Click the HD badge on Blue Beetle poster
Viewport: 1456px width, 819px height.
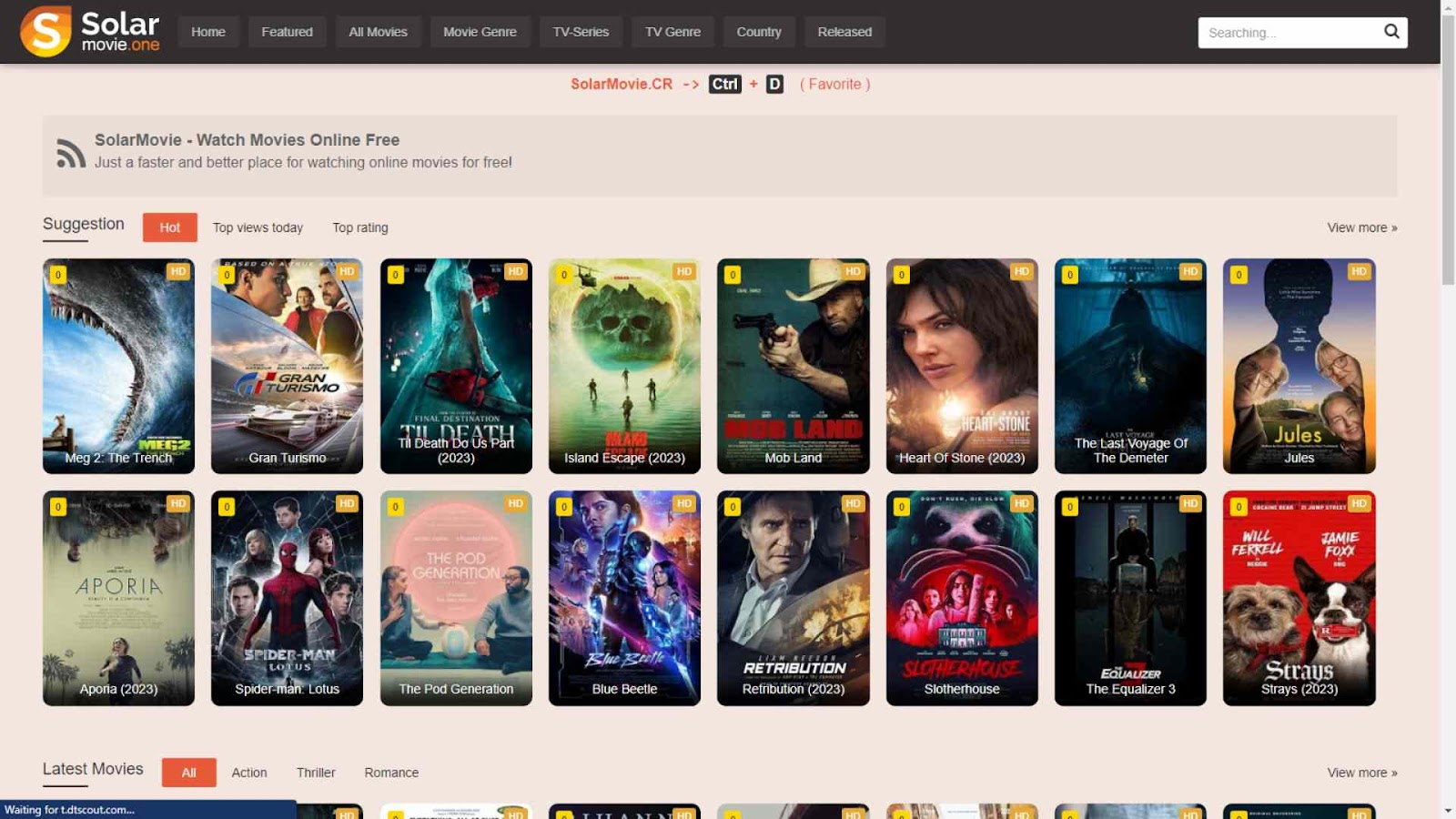pyautogui.click(x=684, y=503)
